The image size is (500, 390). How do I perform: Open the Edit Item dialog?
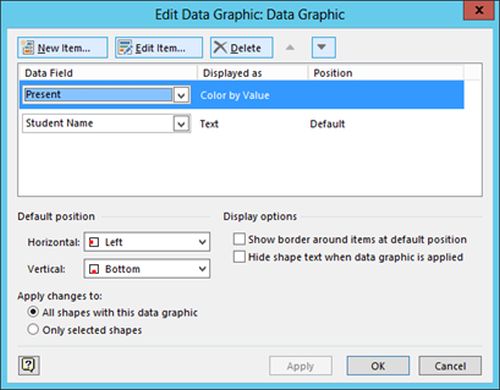(x=159, y=48)
